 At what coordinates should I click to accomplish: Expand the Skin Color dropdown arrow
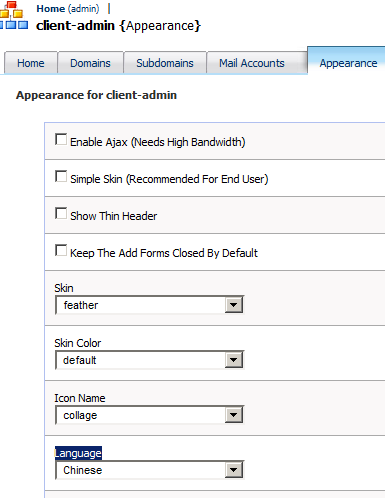(x=234, y=360)
